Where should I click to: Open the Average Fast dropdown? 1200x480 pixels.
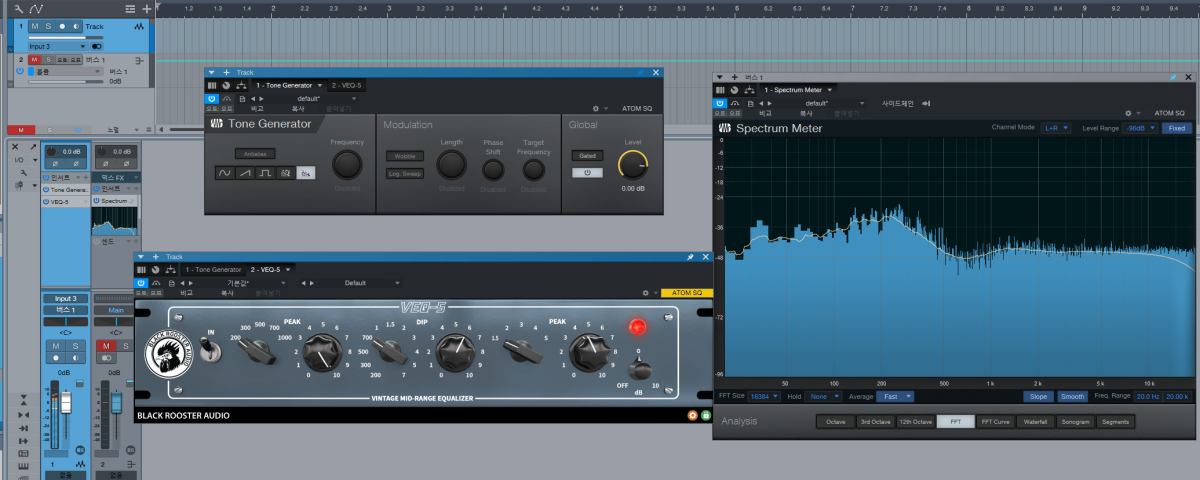894,396
